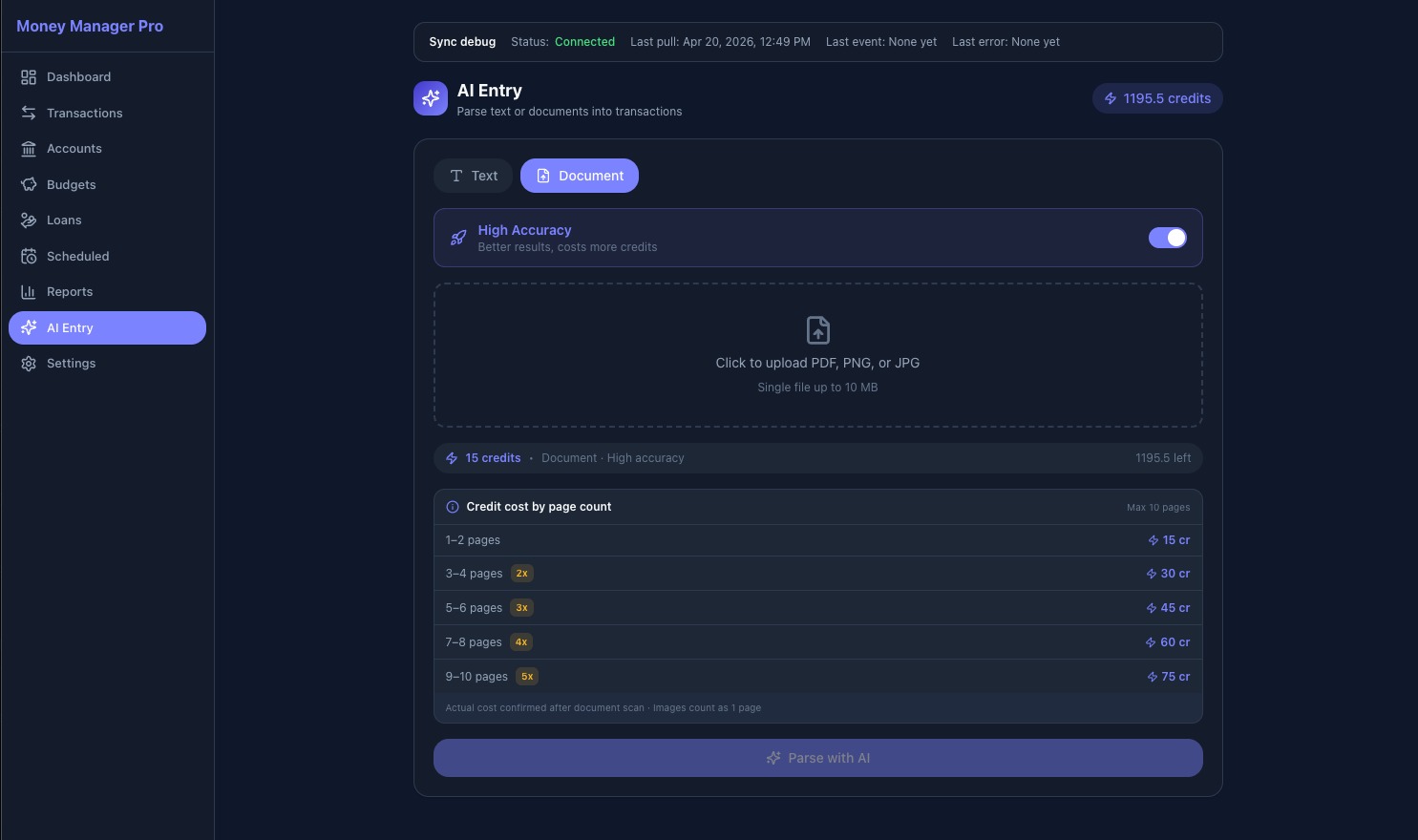Viewport: 1418px width, 840px height.
Task: Open Scheduled using the calendar icon
Action: [x=29, y=256]
